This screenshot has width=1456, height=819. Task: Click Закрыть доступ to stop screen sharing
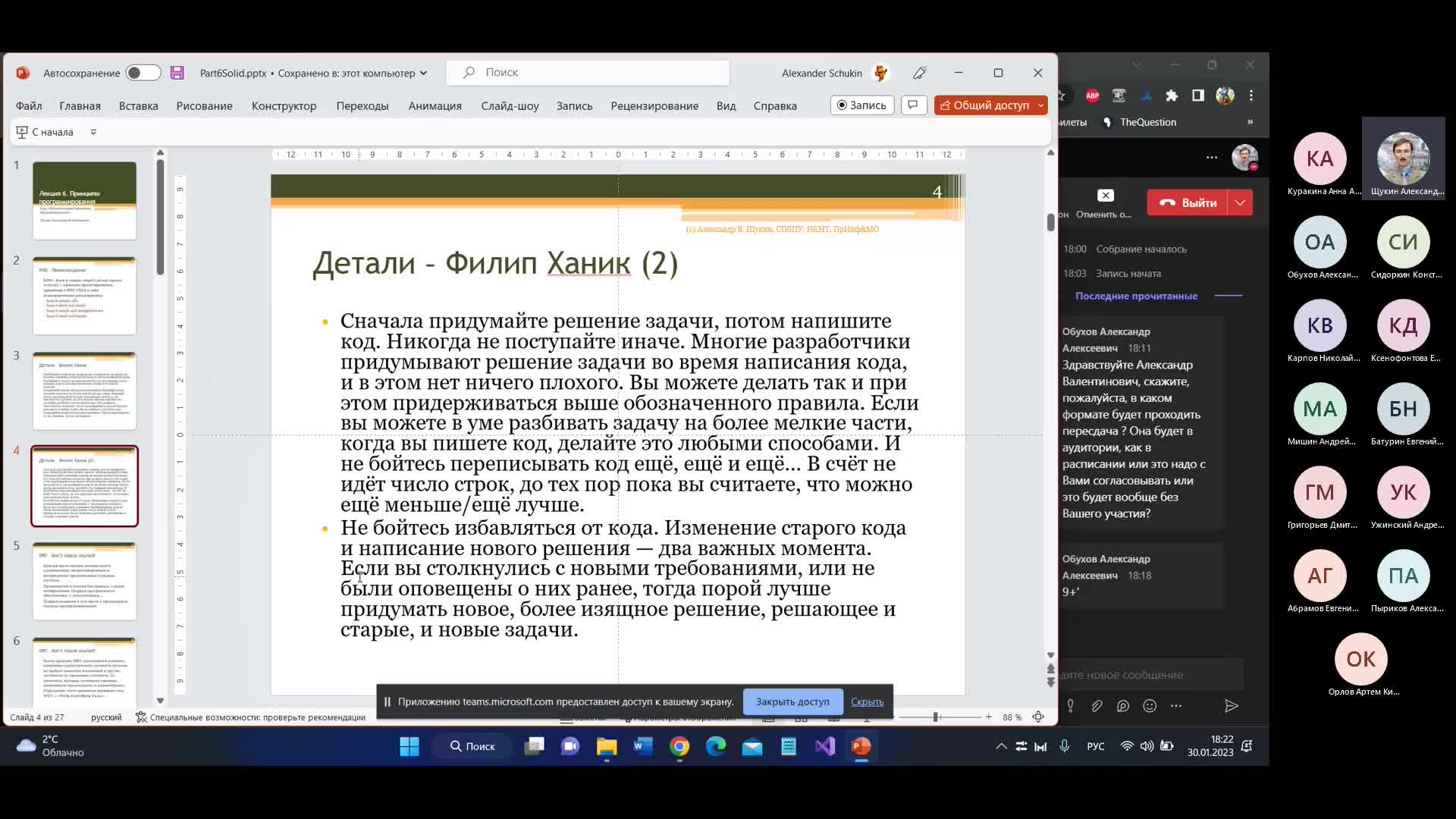point(792,701)
